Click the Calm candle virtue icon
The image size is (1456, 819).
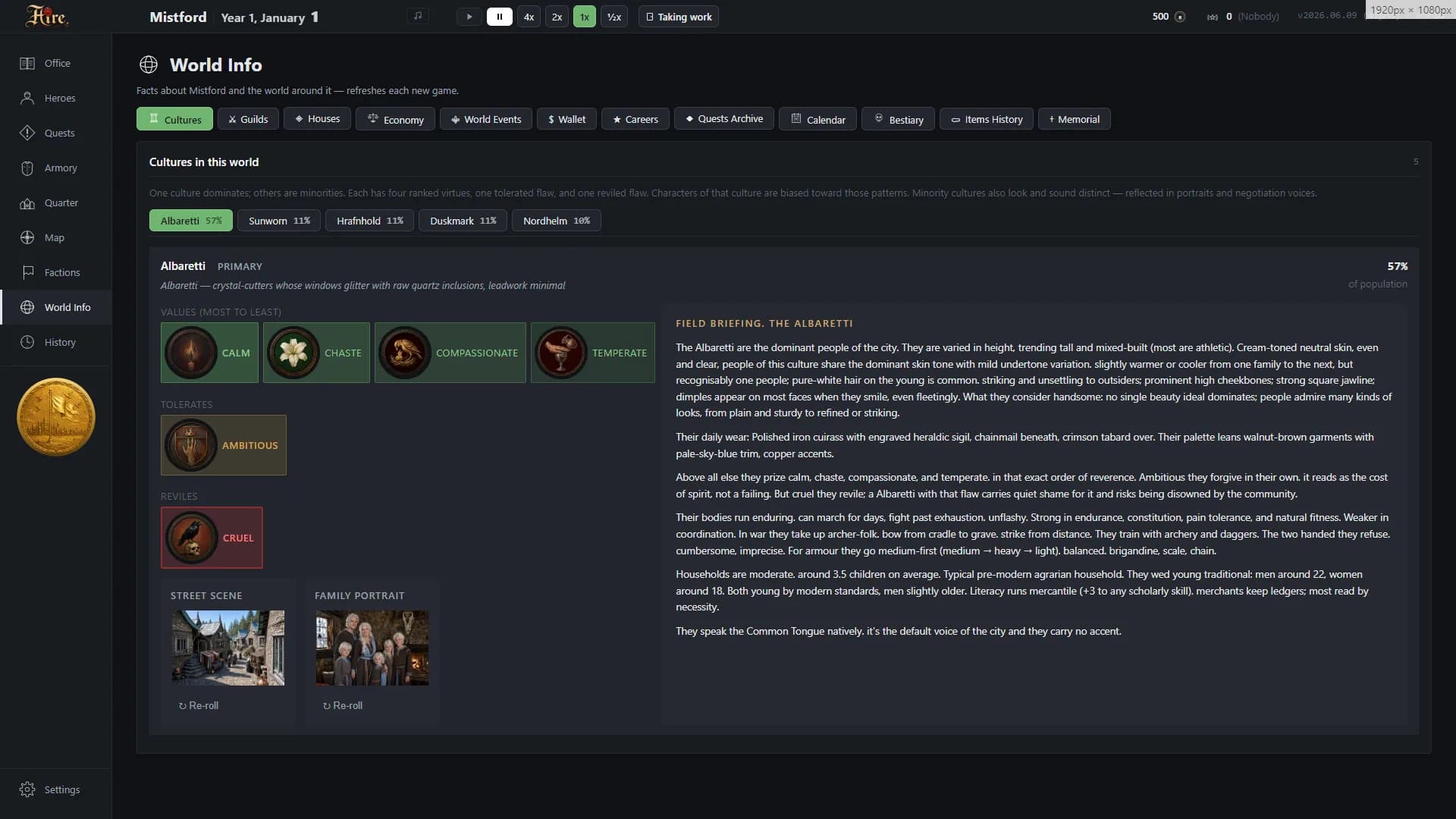191,353
